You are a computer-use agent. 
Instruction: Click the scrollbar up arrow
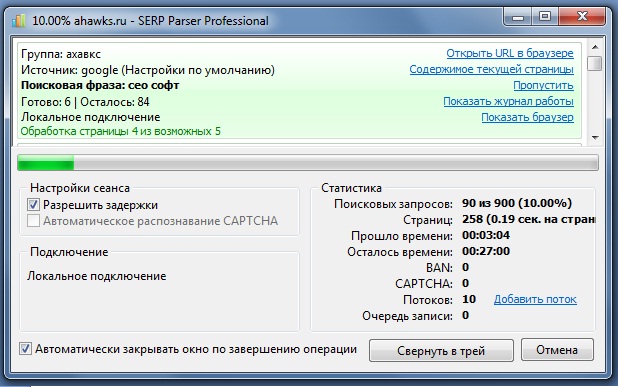[x=595, y=47]
